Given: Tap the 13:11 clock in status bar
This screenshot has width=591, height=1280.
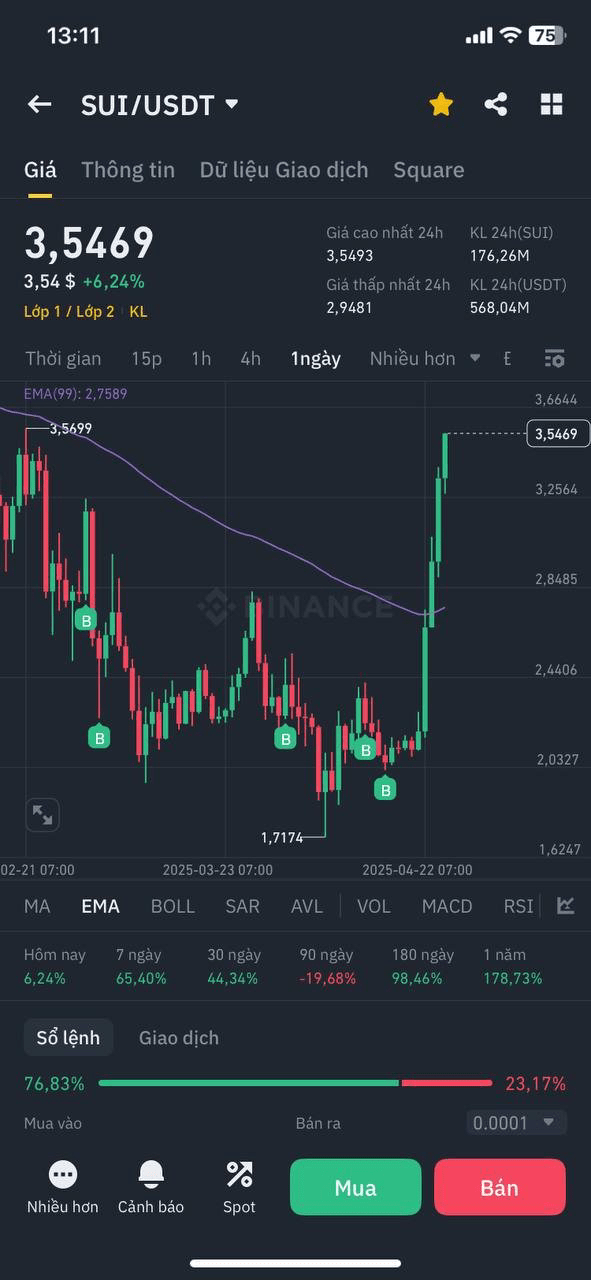Looking at the screenshot, I should (73, 36).
